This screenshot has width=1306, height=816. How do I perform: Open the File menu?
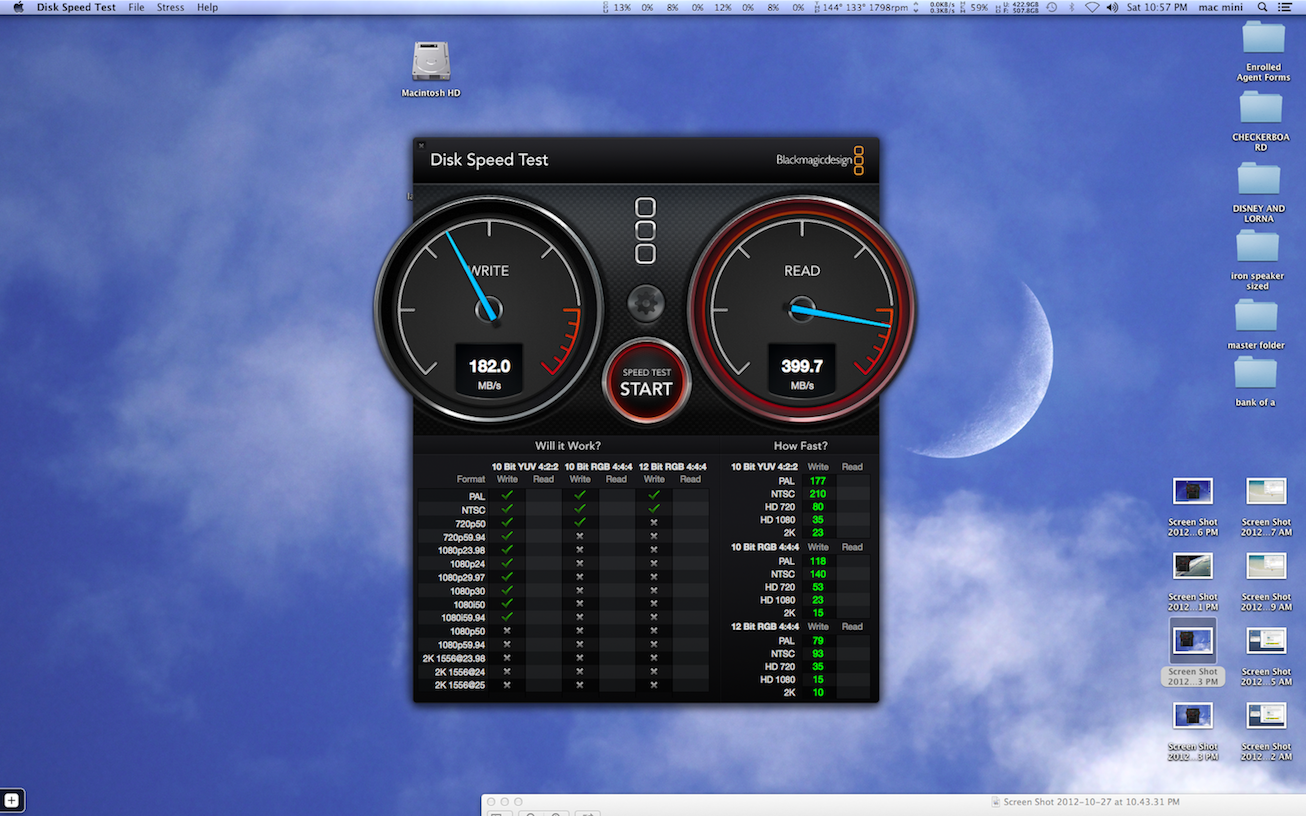pyautogui.click(x=136, y=7)
